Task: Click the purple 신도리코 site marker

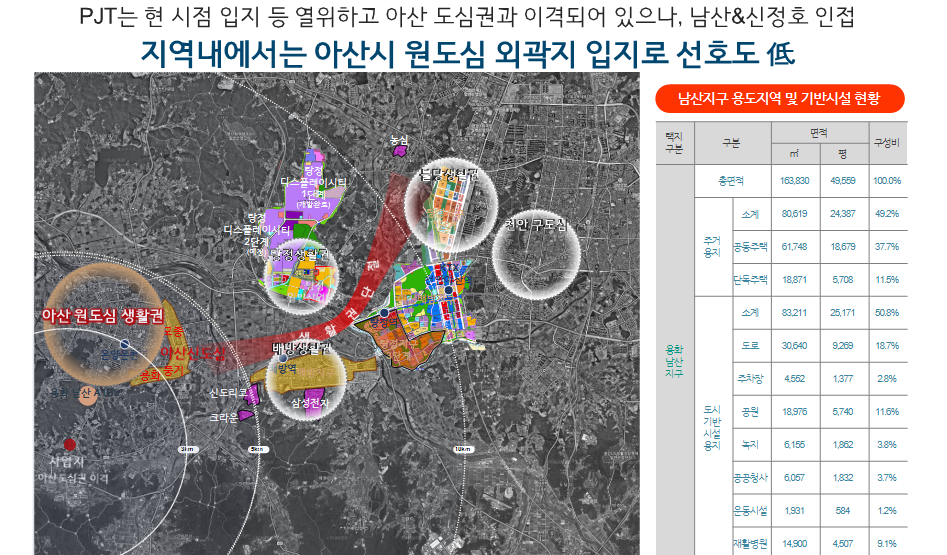Action: (254, 396)
